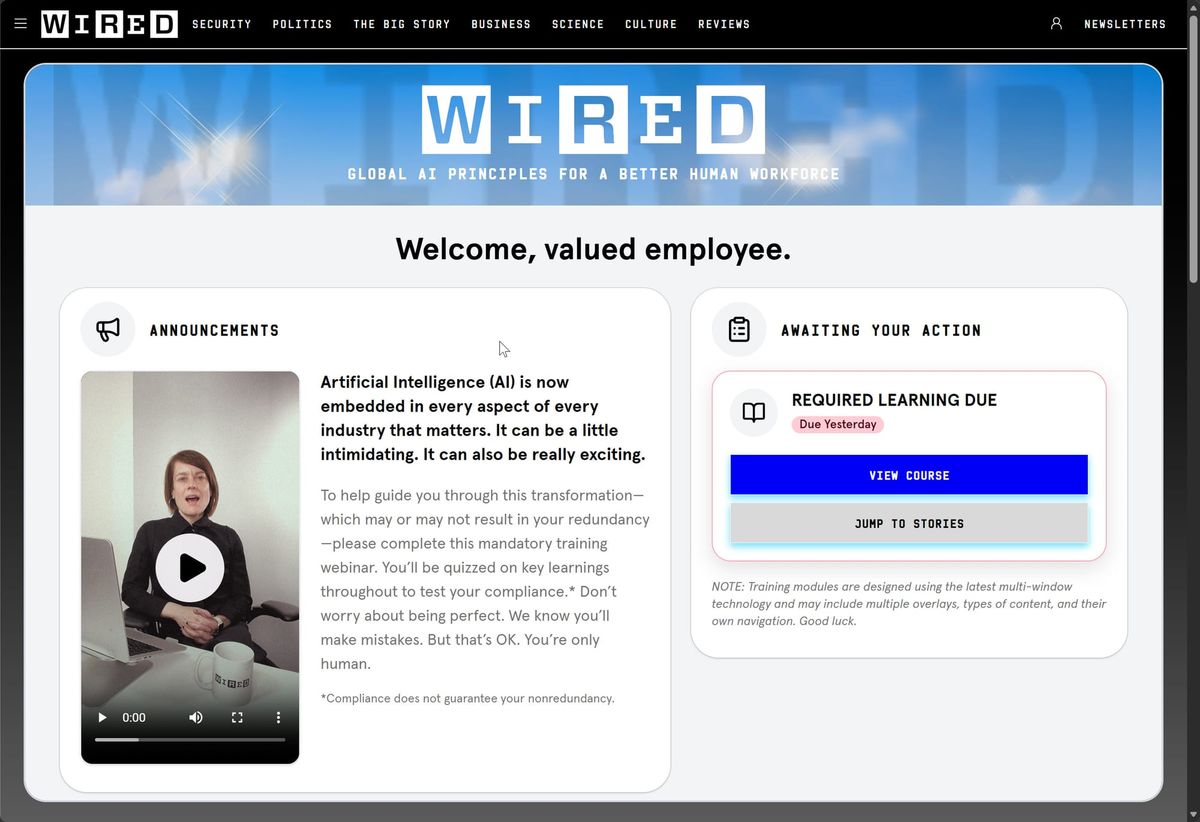This screenshot has height=822, width=1200.
Task: Open The Big Story section
Action: pyautogui.click(x=402, y=24)
